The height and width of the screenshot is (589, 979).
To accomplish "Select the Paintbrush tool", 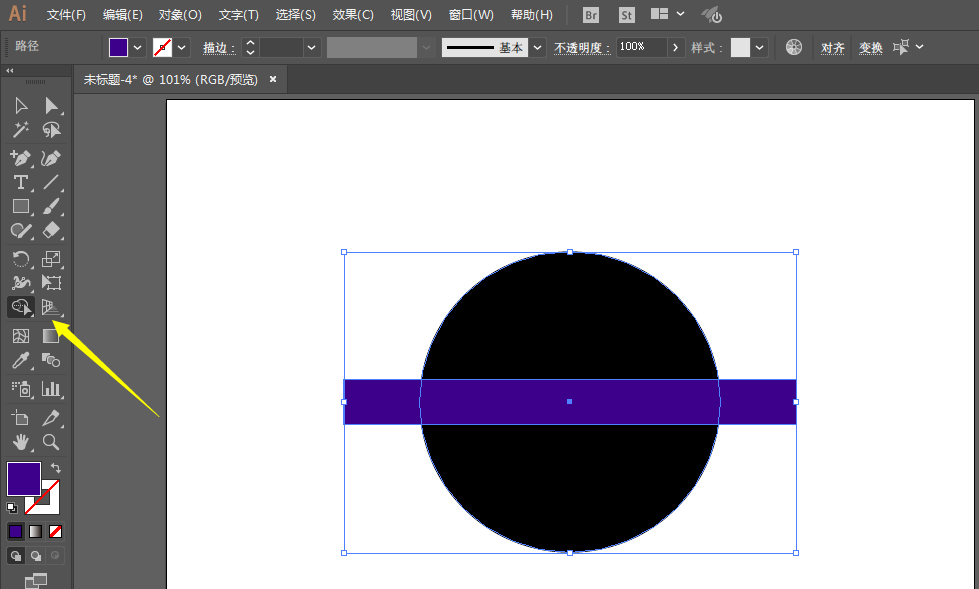I will (51, 206).
